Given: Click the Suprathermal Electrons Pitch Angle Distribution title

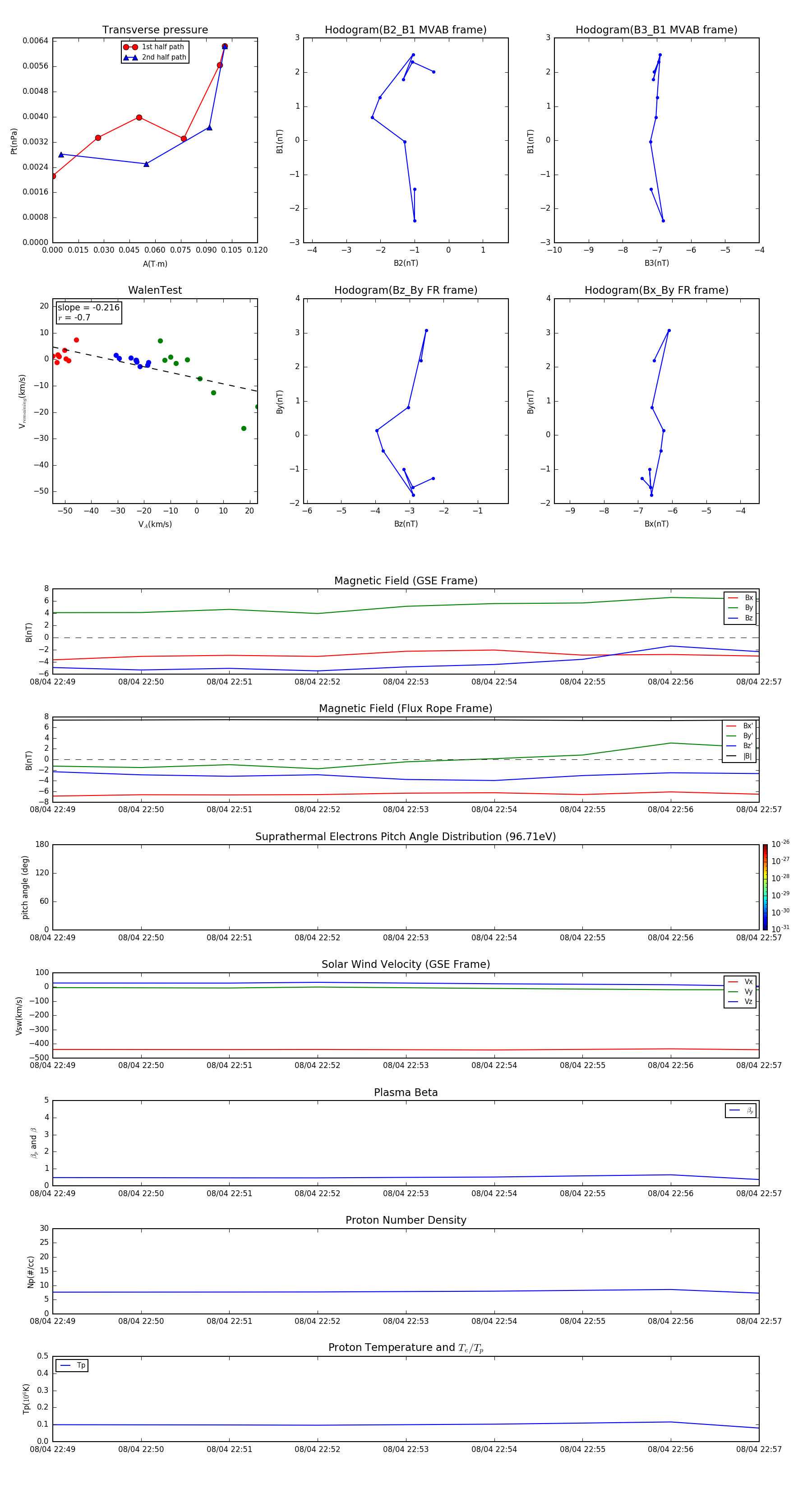Looking at the screenshot, I should click(406, 837).
